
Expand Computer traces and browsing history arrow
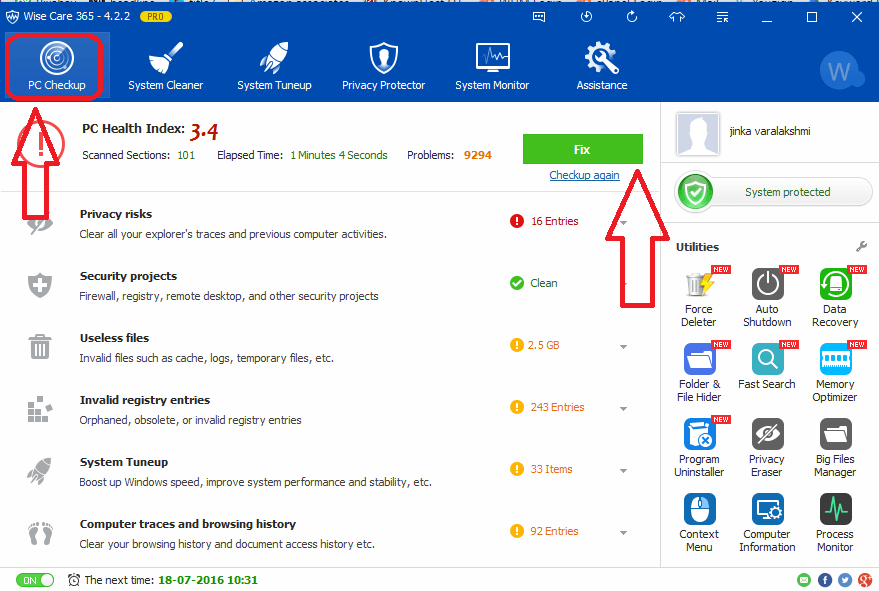(623, 533)
